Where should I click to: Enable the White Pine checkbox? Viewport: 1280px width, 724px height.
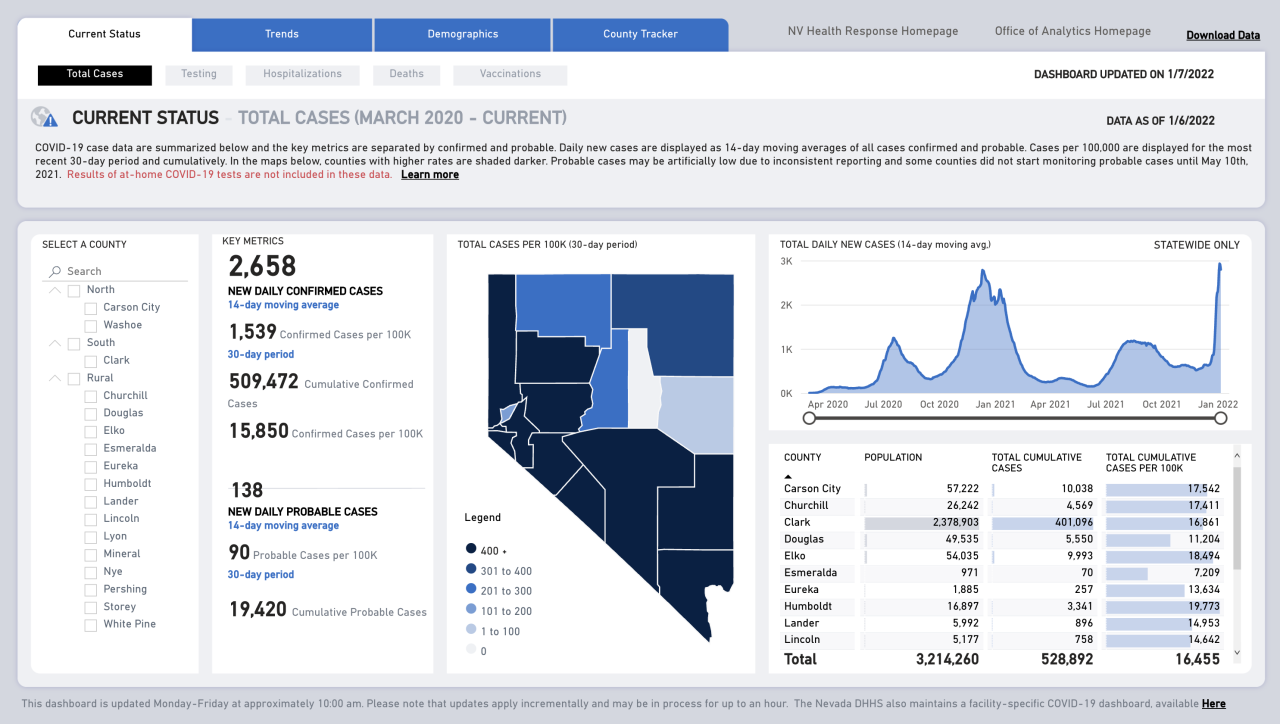click(91, 625)
